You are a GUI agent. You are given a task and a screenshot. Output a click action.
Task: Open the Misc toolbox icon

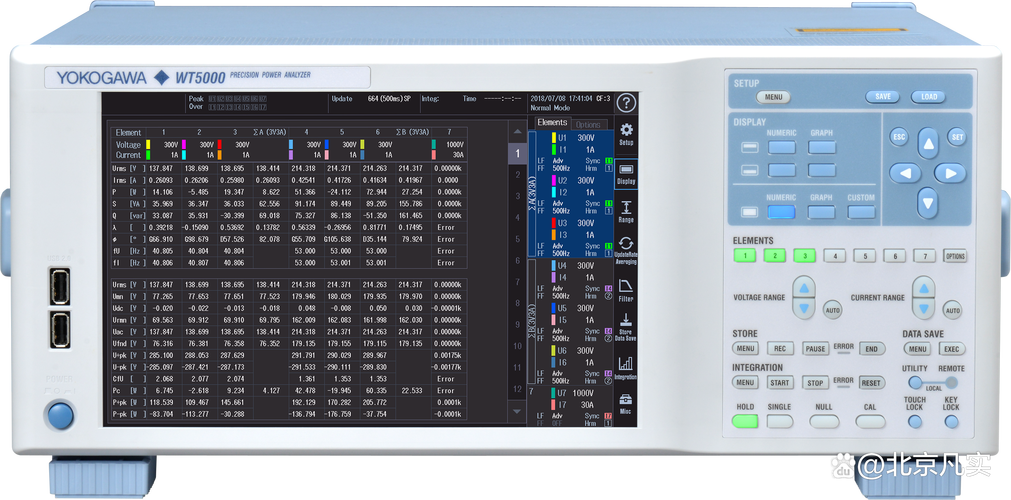(626, 404)
